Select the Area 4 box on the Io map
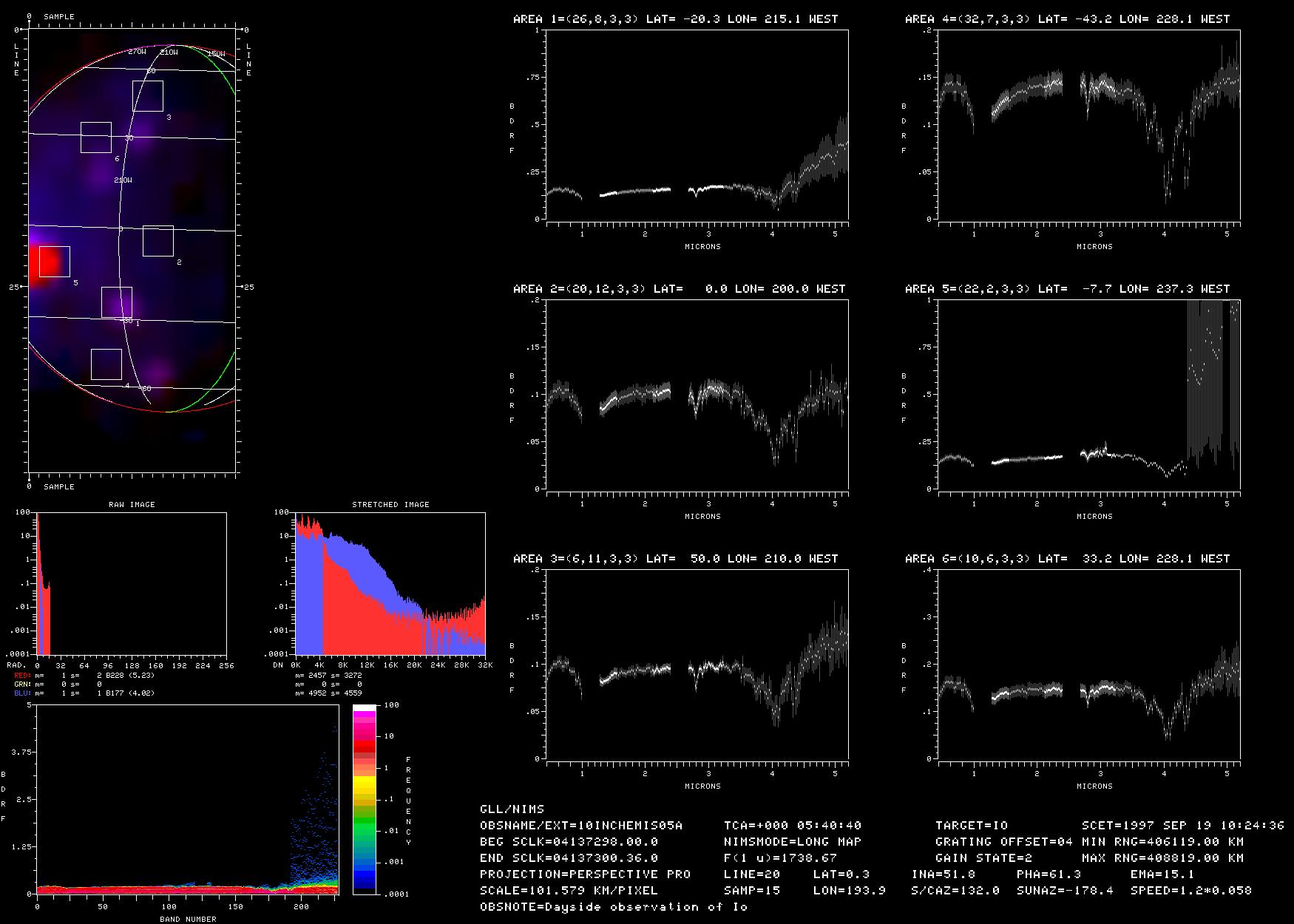The image size is (1294, 924). tap(106, 364)
